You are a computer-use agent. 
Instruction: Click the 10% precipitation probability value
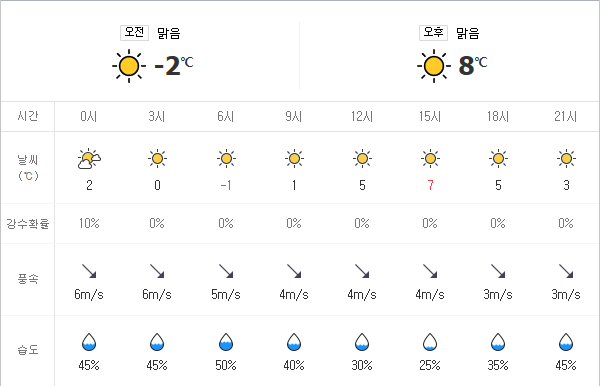pyautogui.click(x=89, y=223)
